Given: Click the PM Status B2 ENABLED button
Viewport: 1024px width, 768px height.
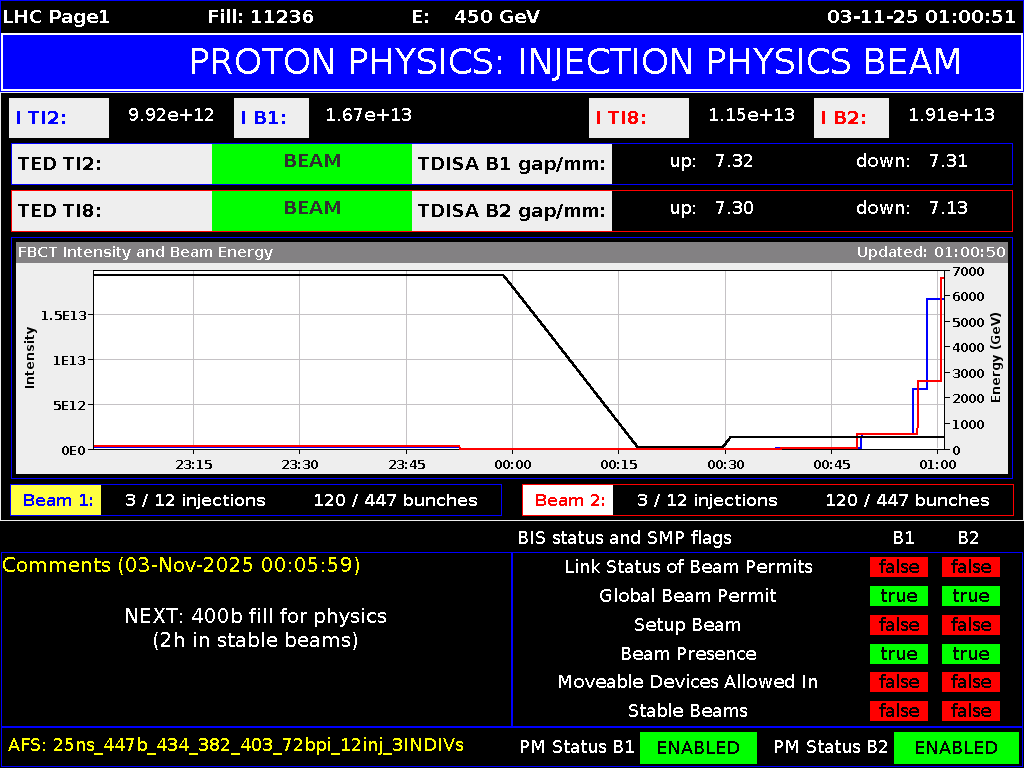Looking at the screenshot, I should point(956,747).
